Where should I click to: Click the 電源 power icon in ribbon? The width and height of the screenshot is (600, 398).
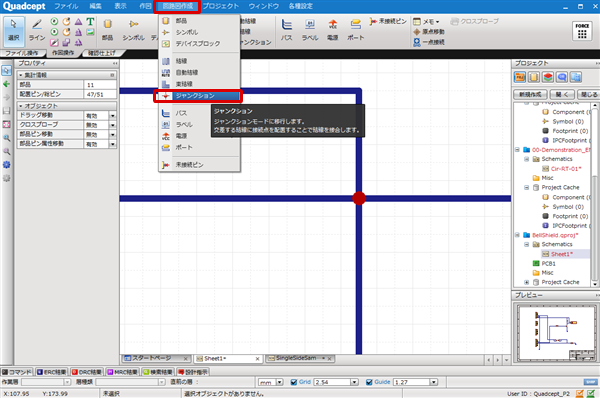click(x=333, y=29)
